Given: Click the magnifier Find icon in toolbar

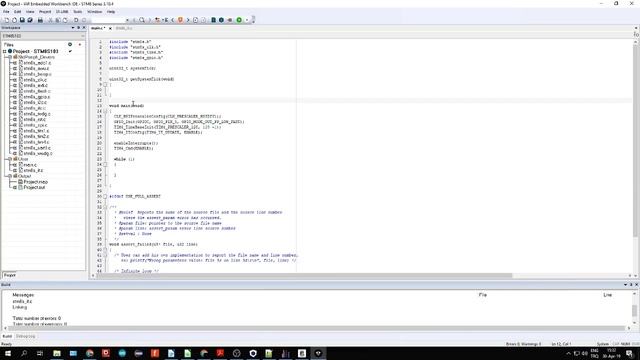Looking at the screenshot, I should pyautogui.click(x=142, y=20).
